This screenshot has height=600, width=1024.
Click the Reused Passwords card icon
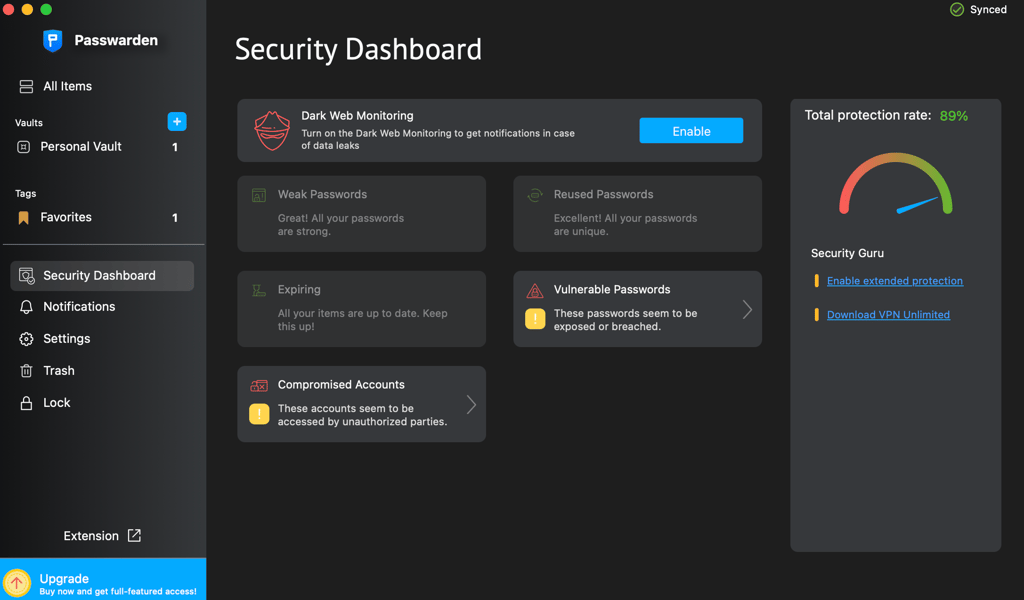pos(535,195)
